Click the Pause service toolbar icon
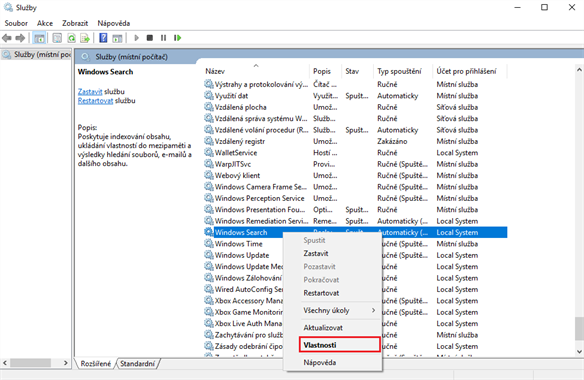This screenshot has width=584, height=380. click(x=164, y=38)
